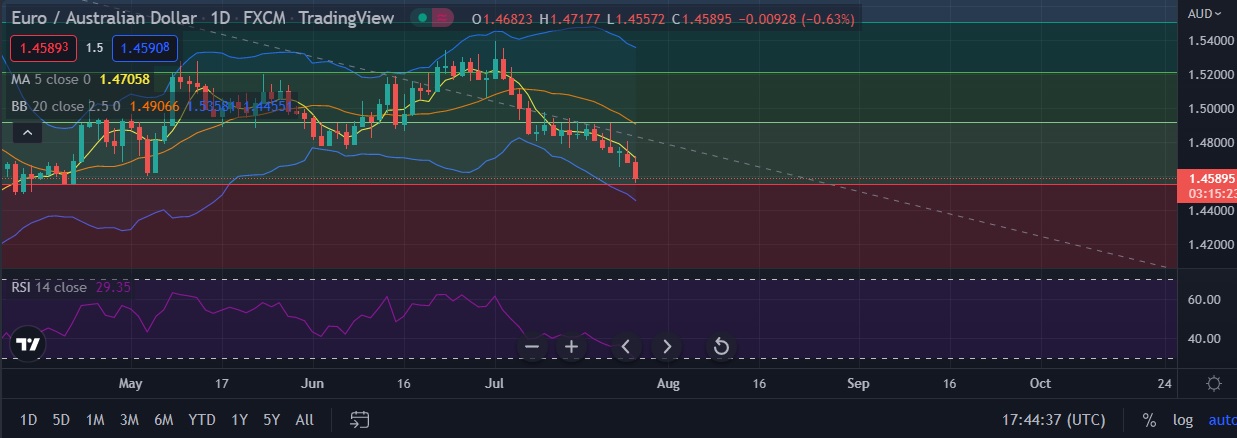Click the RSI value 29.35
This screenshot has width=1237, height=438.
pos(113,287)
